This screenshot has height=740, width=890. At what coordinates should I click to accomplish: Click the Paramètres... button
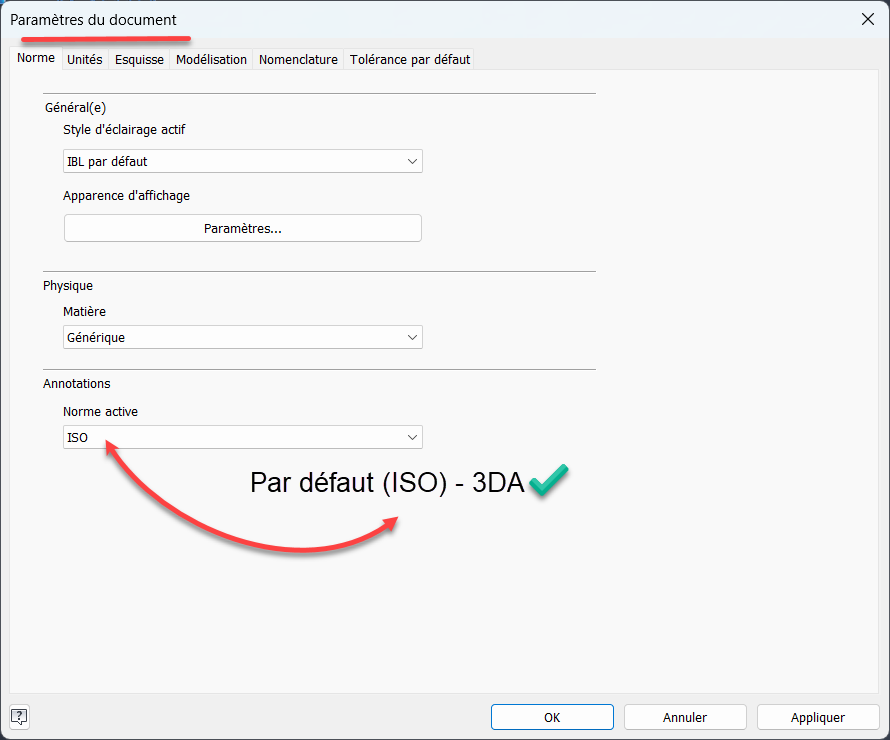242,228
